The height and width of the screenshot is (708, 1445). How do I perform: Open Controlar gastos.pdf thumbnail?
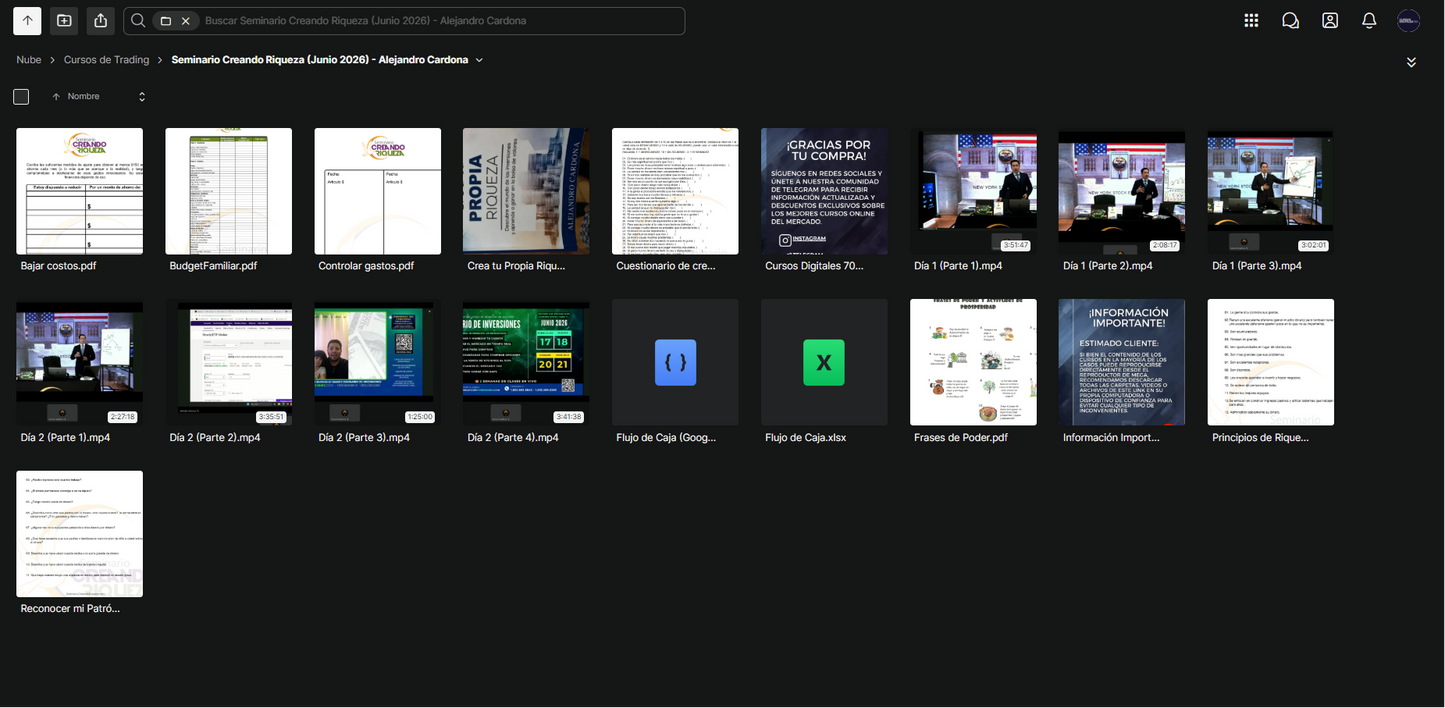(x=377, y=191)
